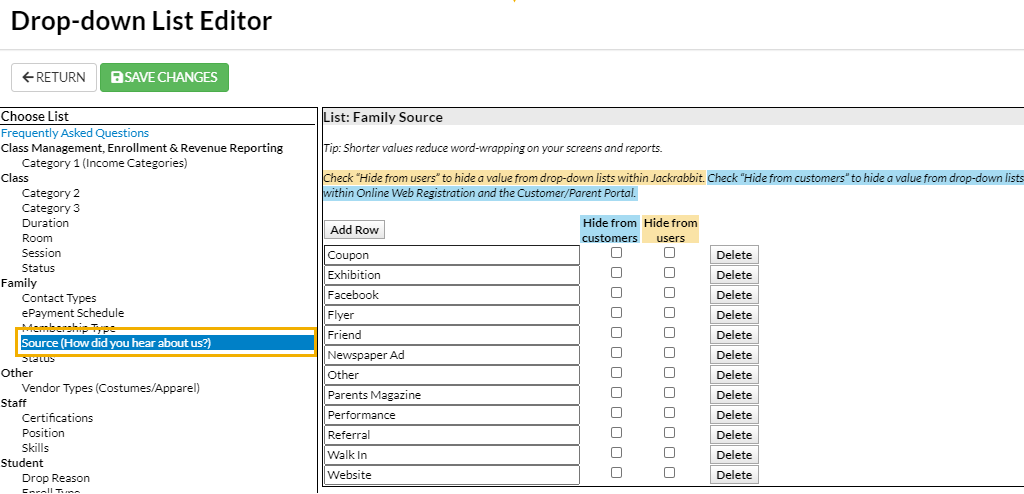Check Hide from users for Walk In
This screenshot has width=1024, height=494.
(669, 452)
